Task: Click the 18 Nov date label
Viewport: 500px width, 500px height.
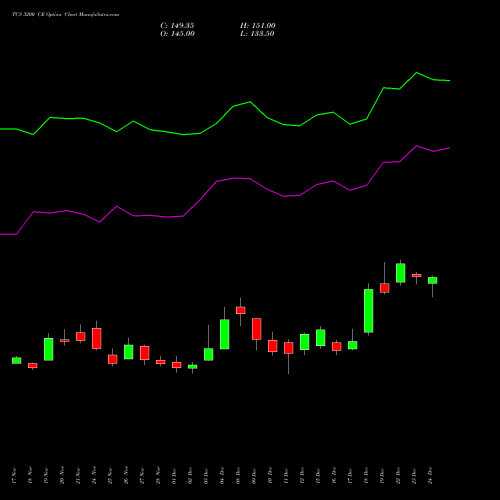Action: pyautogui.click(x=30, y=476)
